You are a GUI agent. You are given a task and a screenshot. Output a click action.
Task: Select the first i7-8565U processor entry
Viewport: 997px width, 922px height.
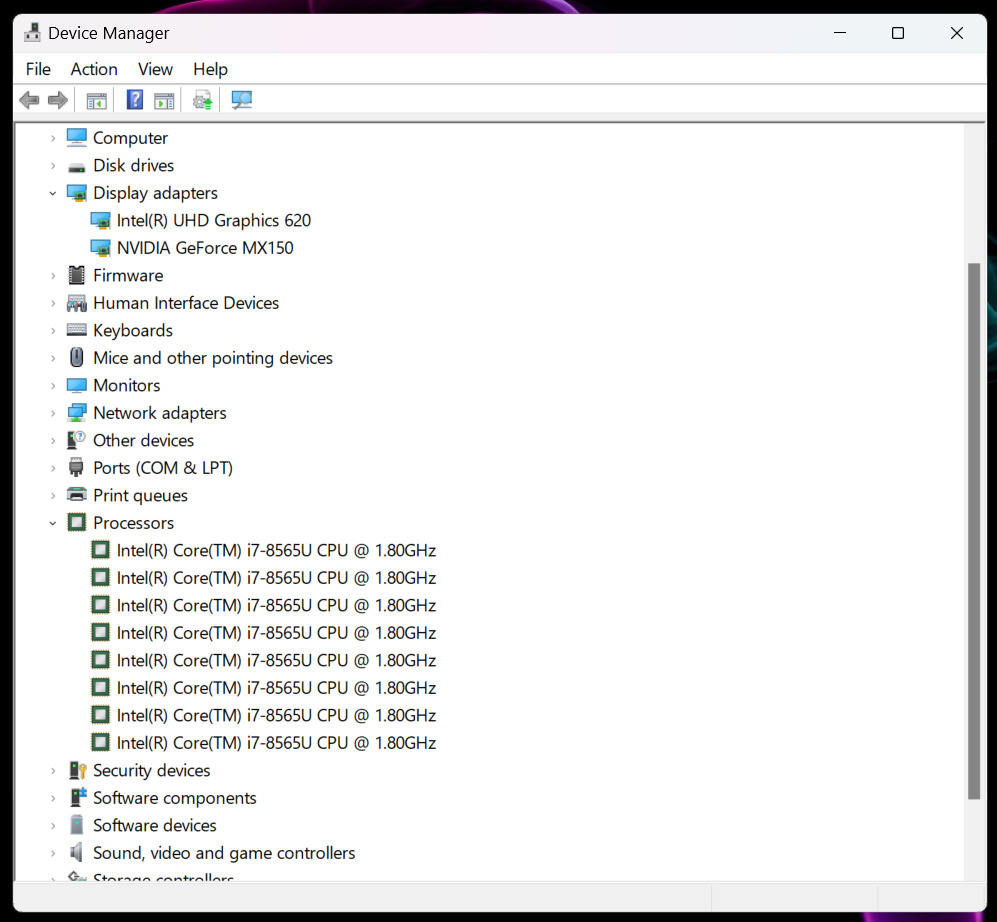(275, 551)
